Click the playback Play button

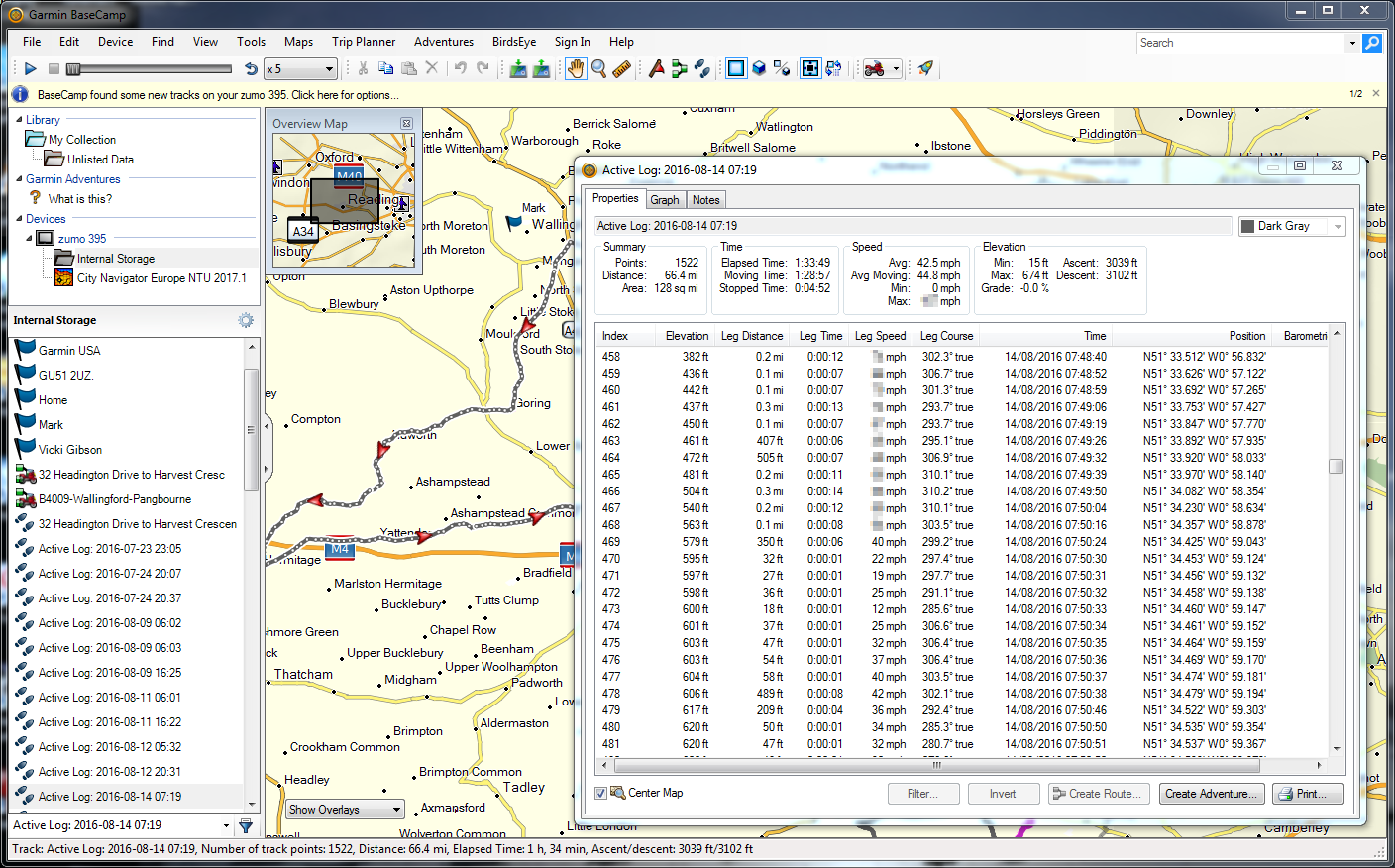pyautogui.click(x=30, y=68)
